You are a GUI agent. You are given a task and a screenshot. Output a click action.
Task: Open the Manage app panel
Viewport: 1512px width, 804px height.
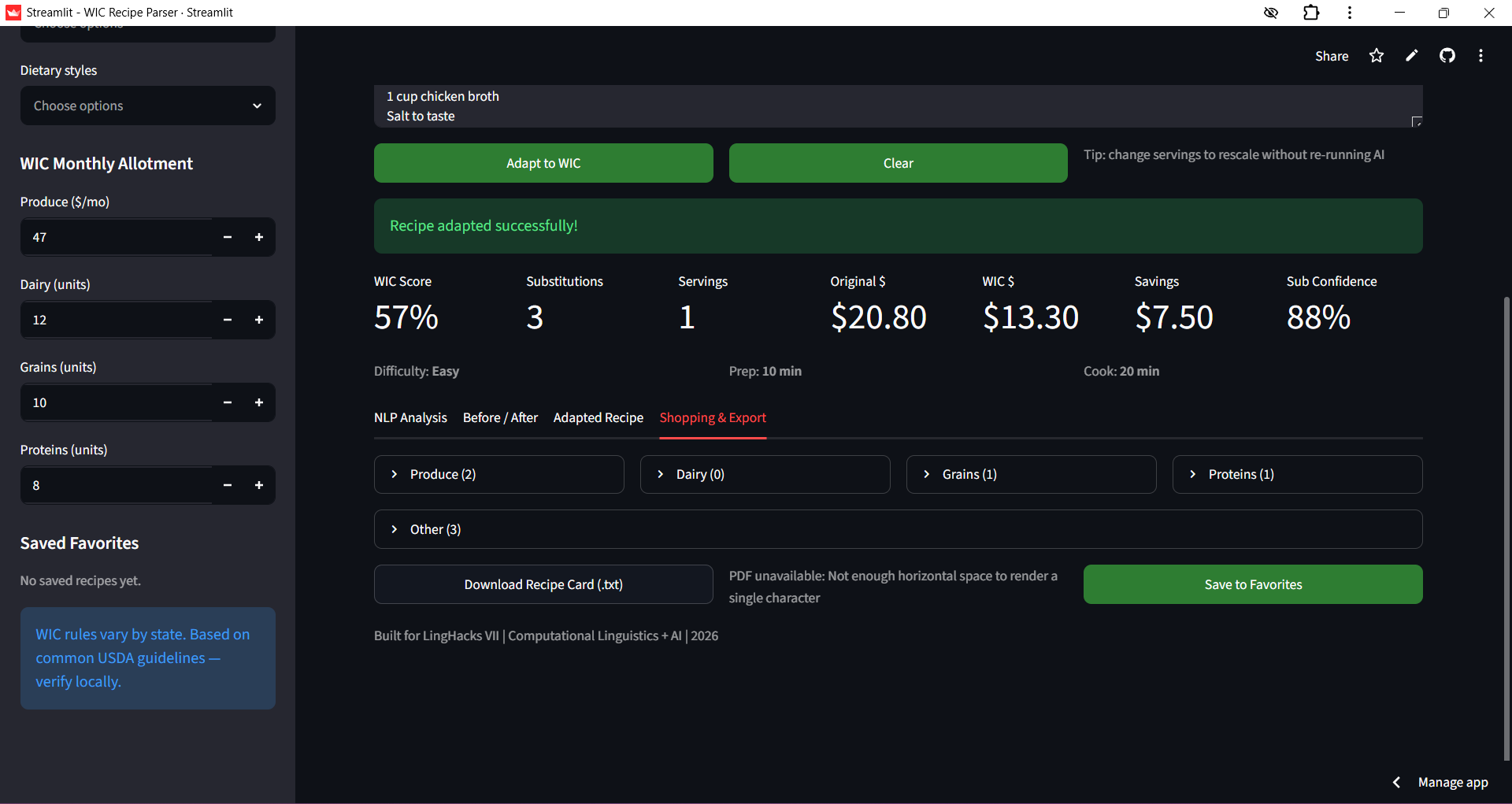1453,783
